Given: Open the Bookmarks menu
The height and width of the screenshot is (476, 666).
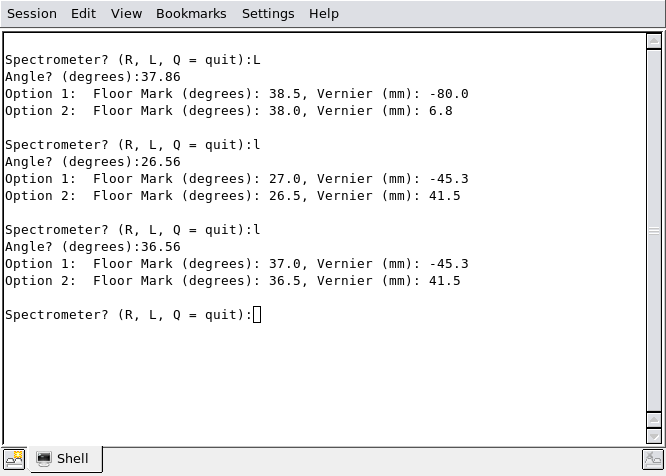Looking at the screenshot, I should [x=191, y=14].
